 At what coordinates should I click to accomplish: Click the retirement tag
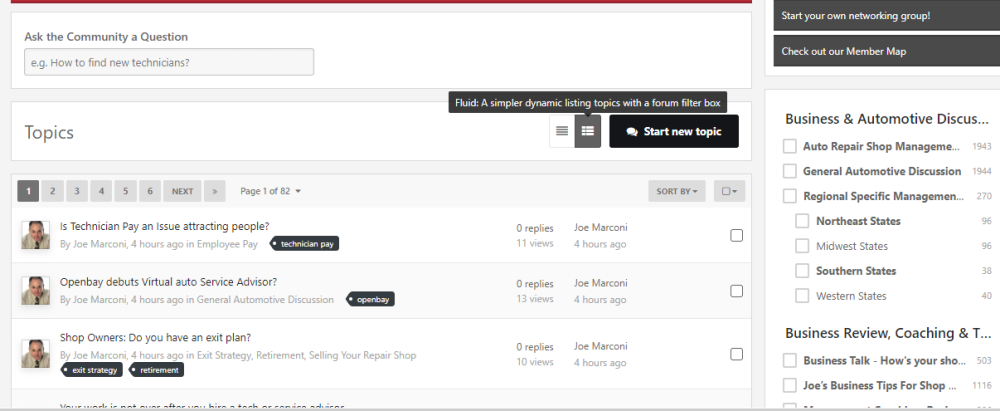pyautogui.click(x=156, y=370)
